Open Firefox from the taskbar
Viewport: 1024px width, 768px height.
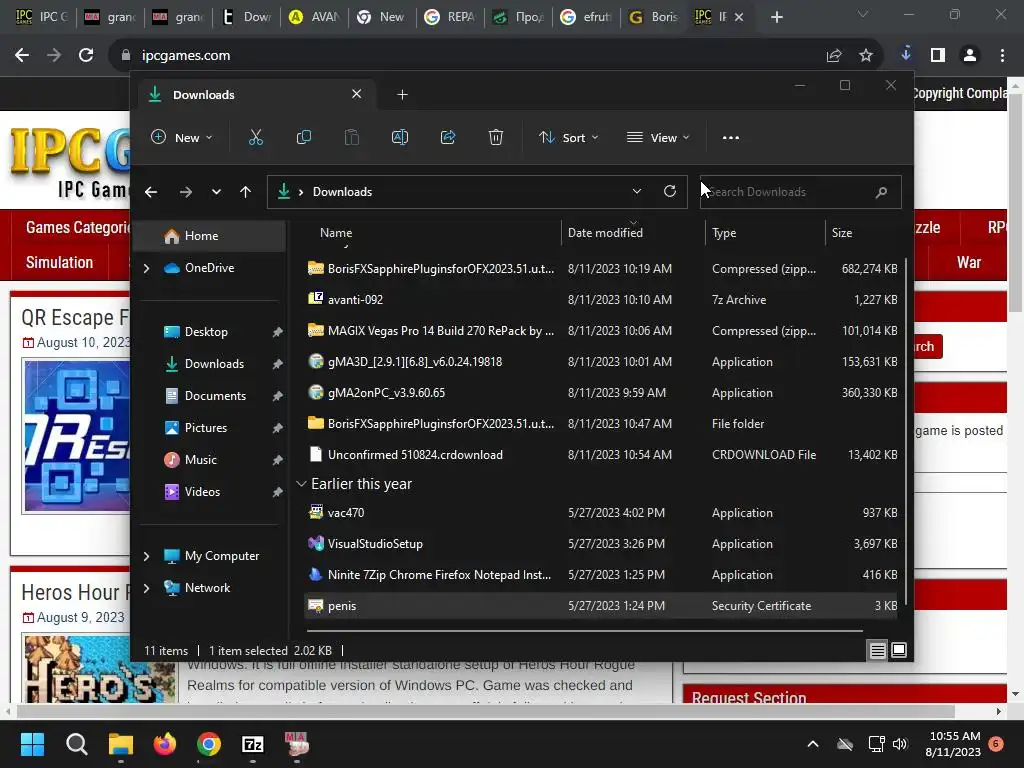pos(165,744)
